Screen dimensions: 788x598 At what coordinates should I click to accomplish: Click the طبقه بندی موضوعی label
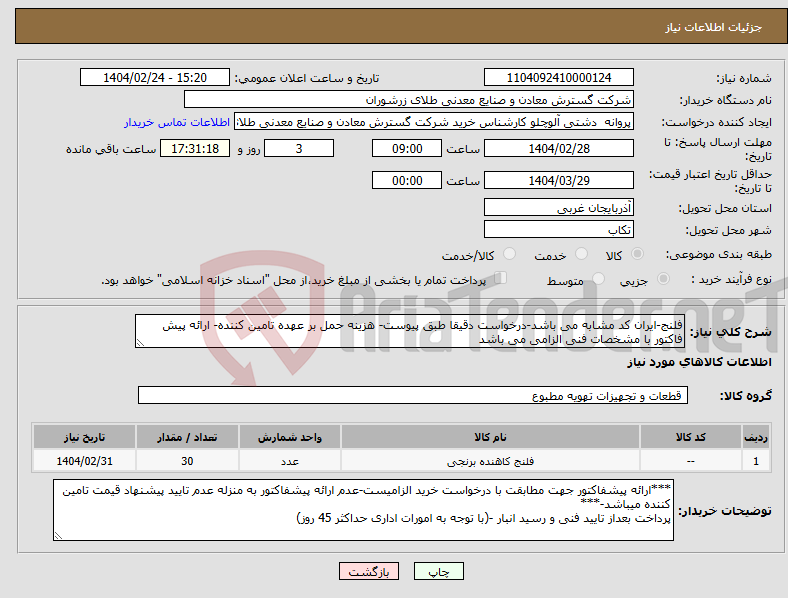click(719, 254)
